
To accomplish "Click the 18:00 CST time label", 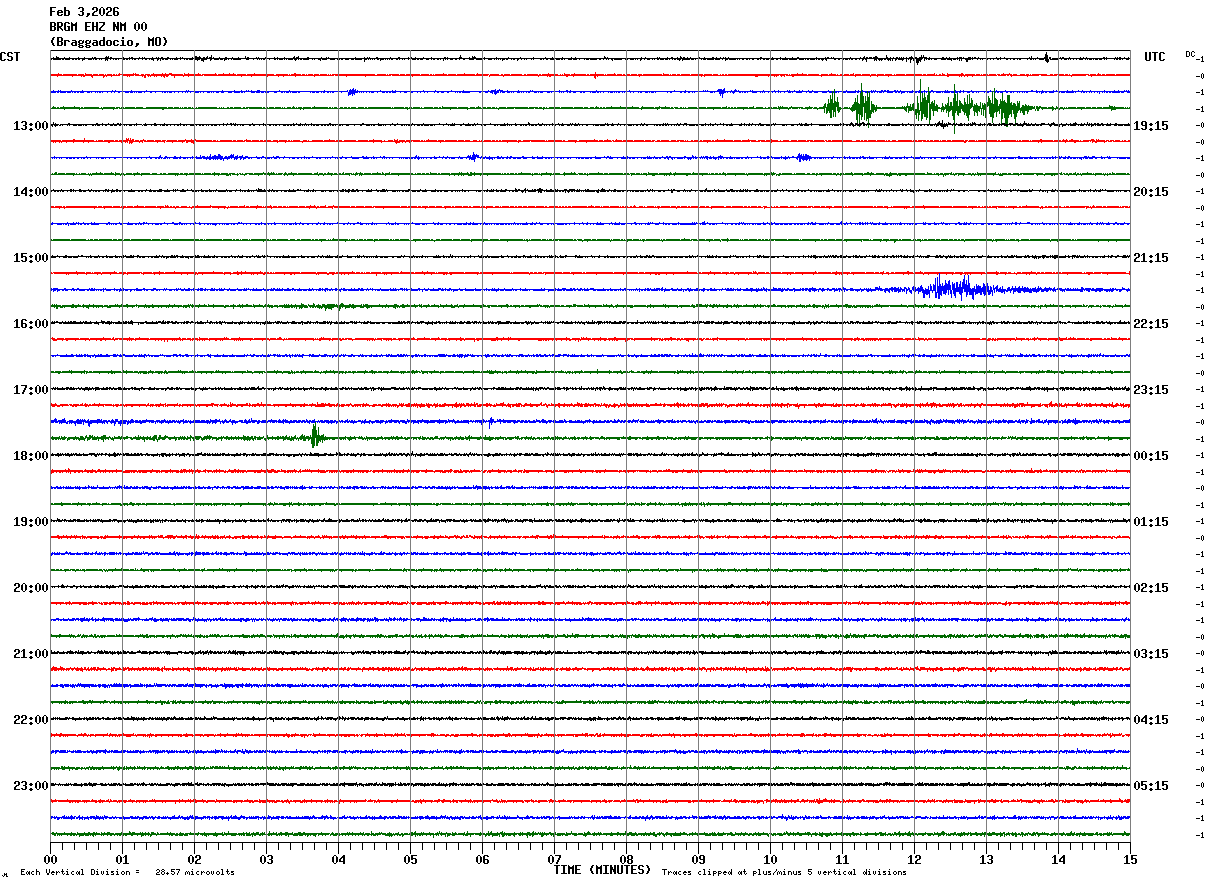I will tap(30, 456).
